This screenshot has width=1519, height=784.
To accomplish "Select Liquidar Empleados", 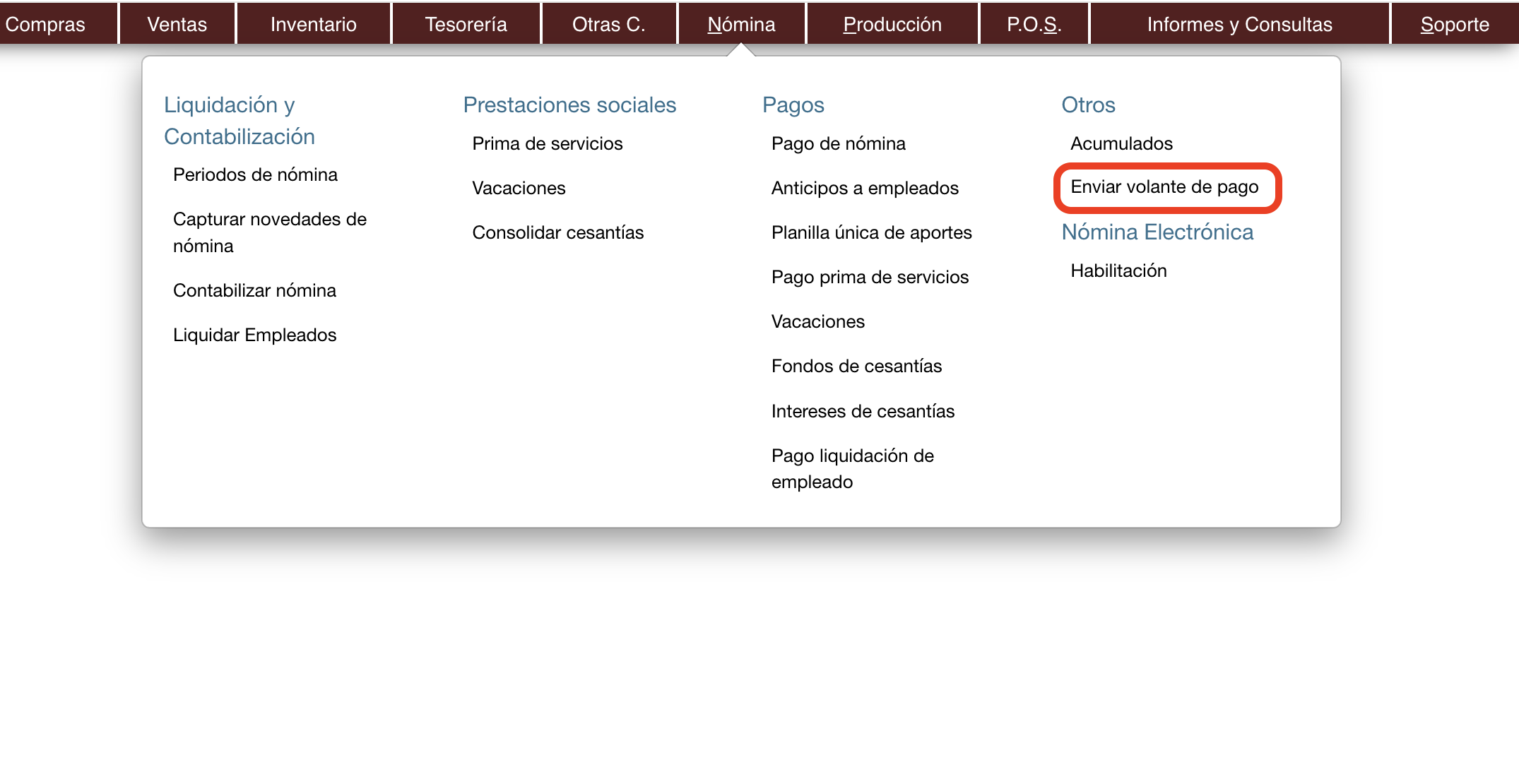I will (254, 335).
